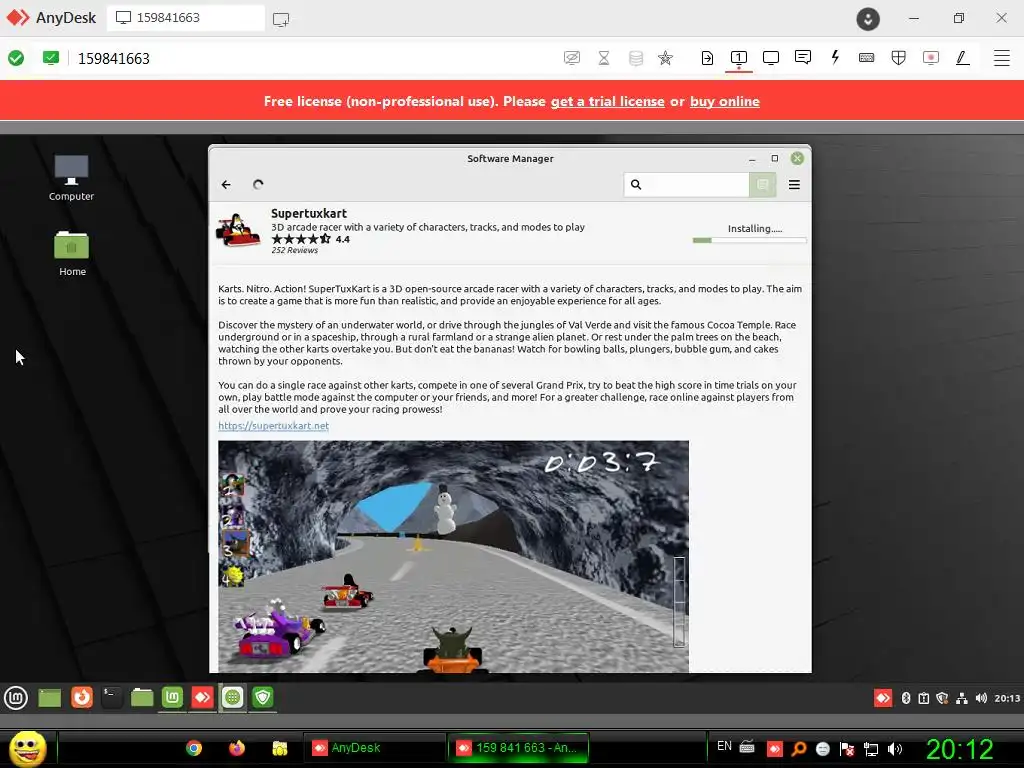Open the Computer desktop icon

click(71, 178)
